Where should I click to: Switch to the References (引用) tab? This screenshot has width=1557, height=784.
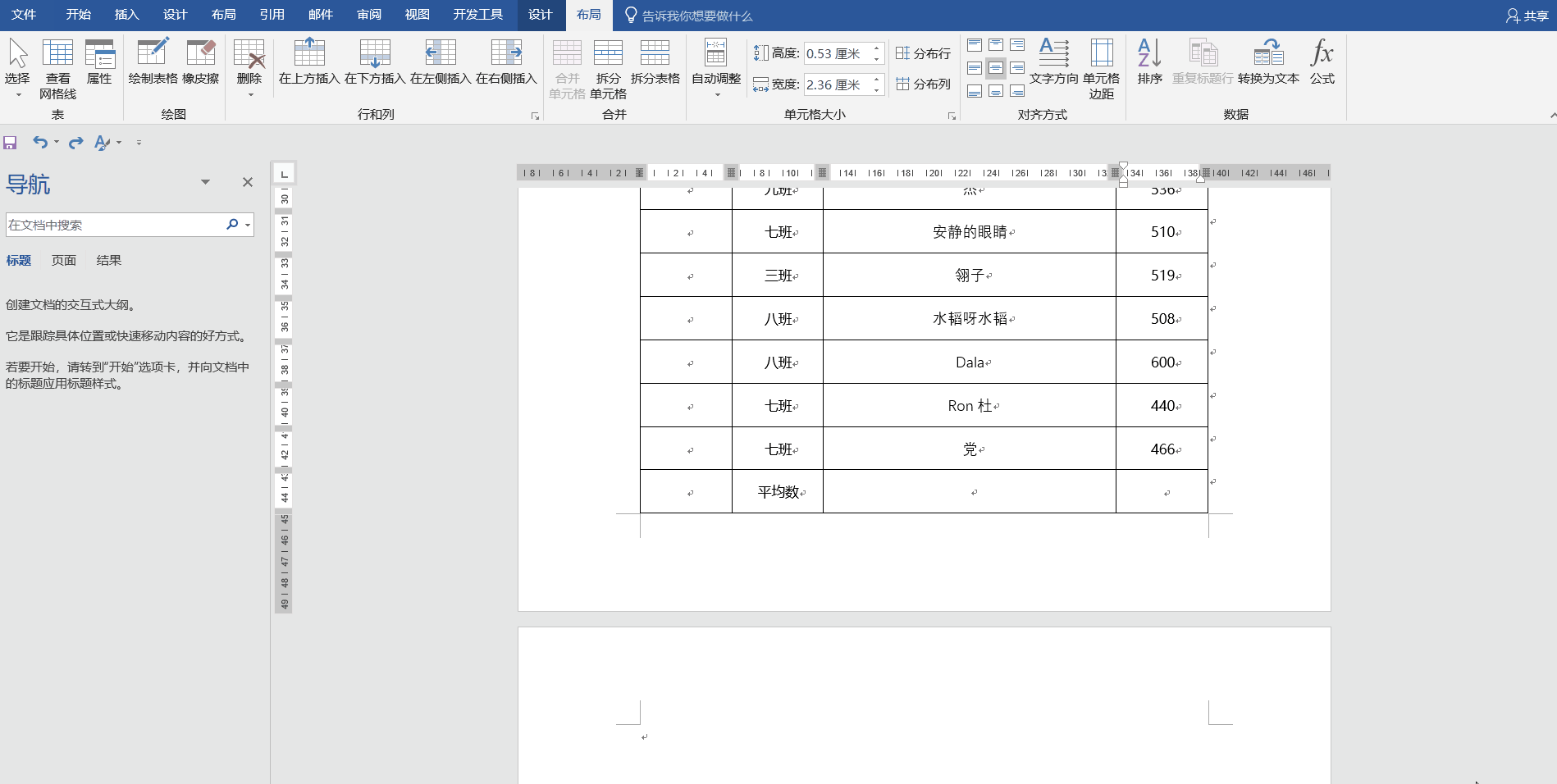(x=272, y=15)
